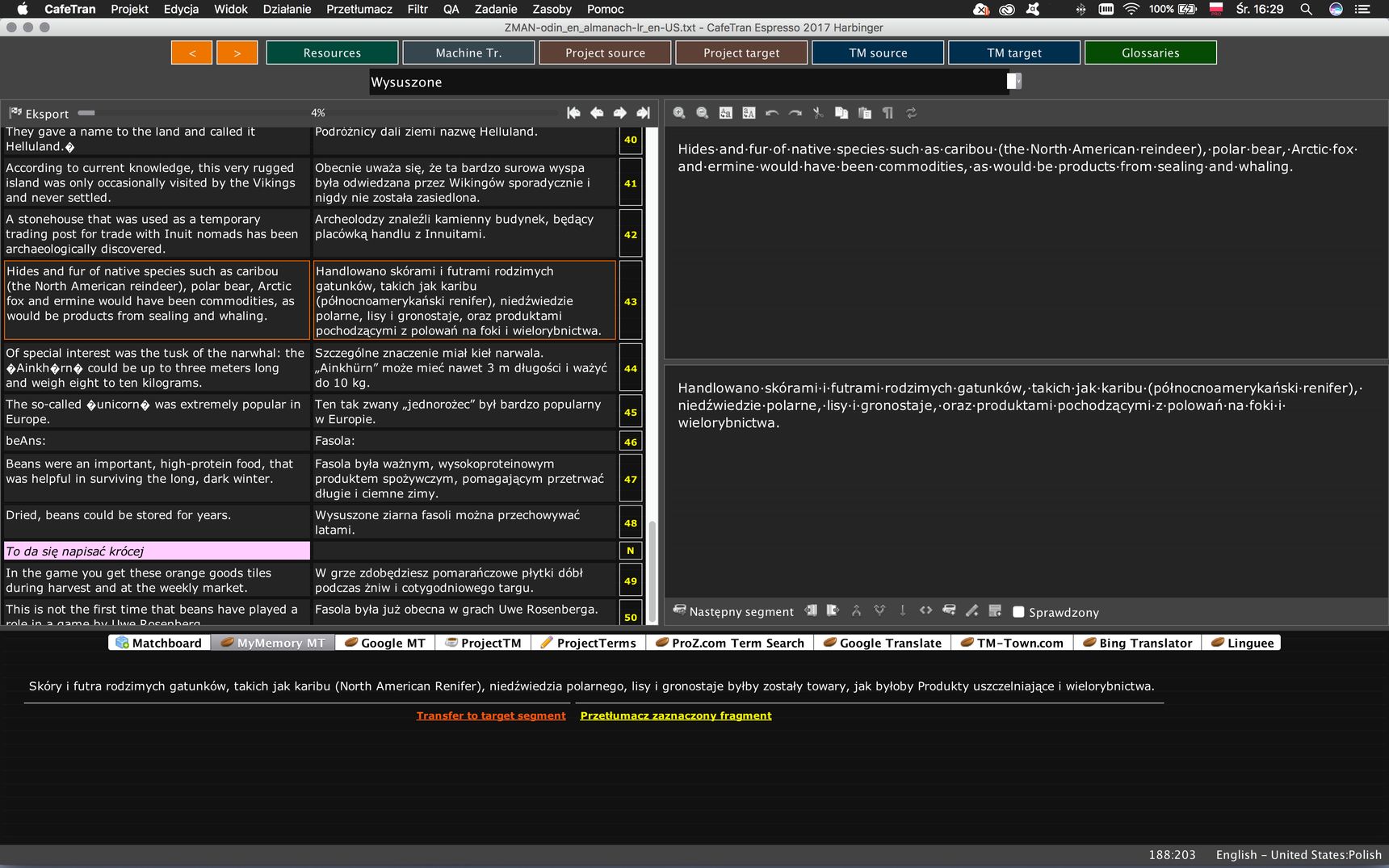
Task: Click the change case to uppercase icon
Action: click(749, 113)
